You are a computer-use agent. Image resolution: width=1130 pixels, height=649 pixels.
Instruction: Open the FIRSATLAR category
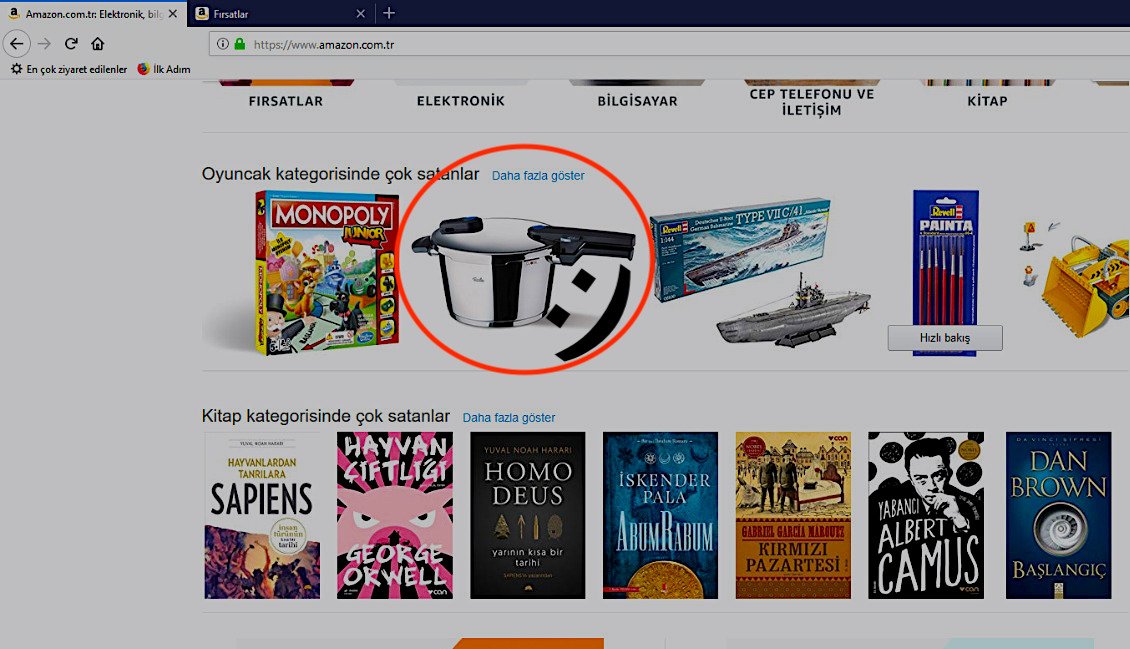[285, 101]
